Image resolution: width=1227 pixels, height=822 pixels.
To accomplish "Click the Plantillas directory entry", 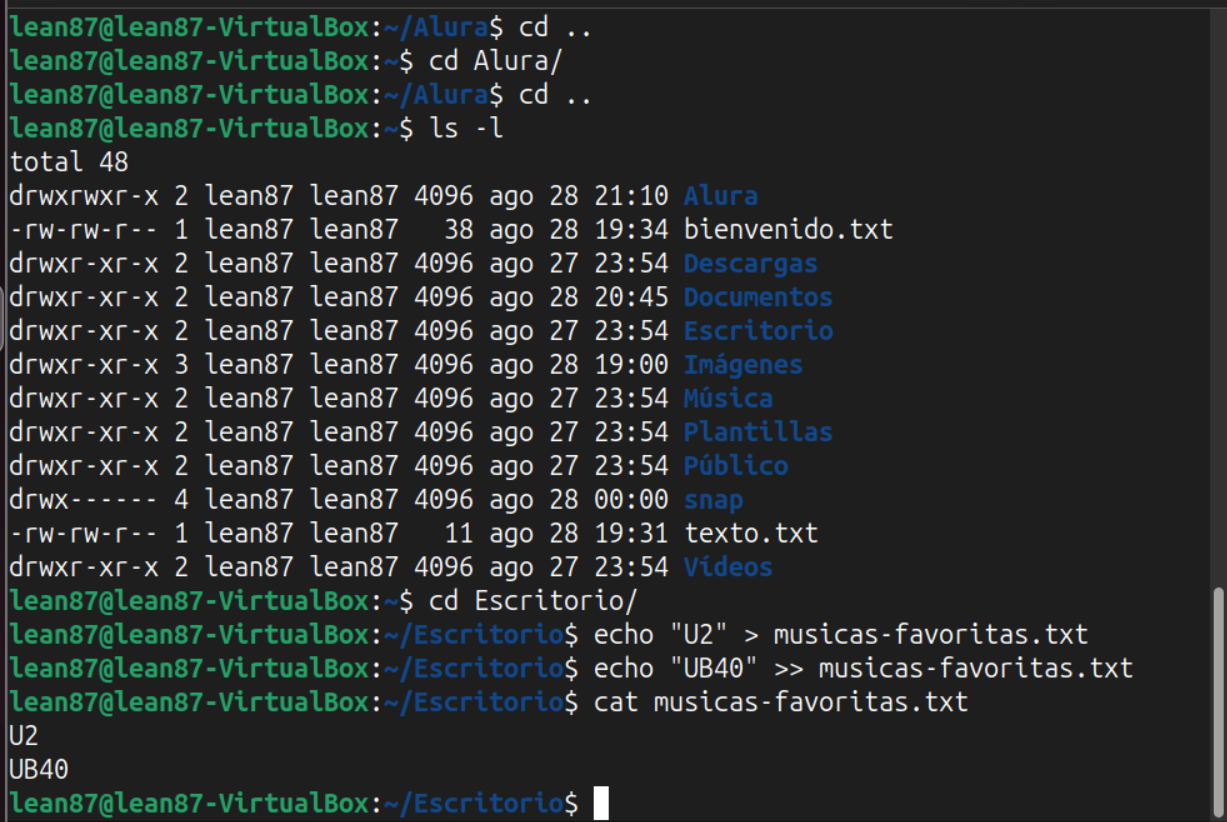I will (x=758, y=432).
